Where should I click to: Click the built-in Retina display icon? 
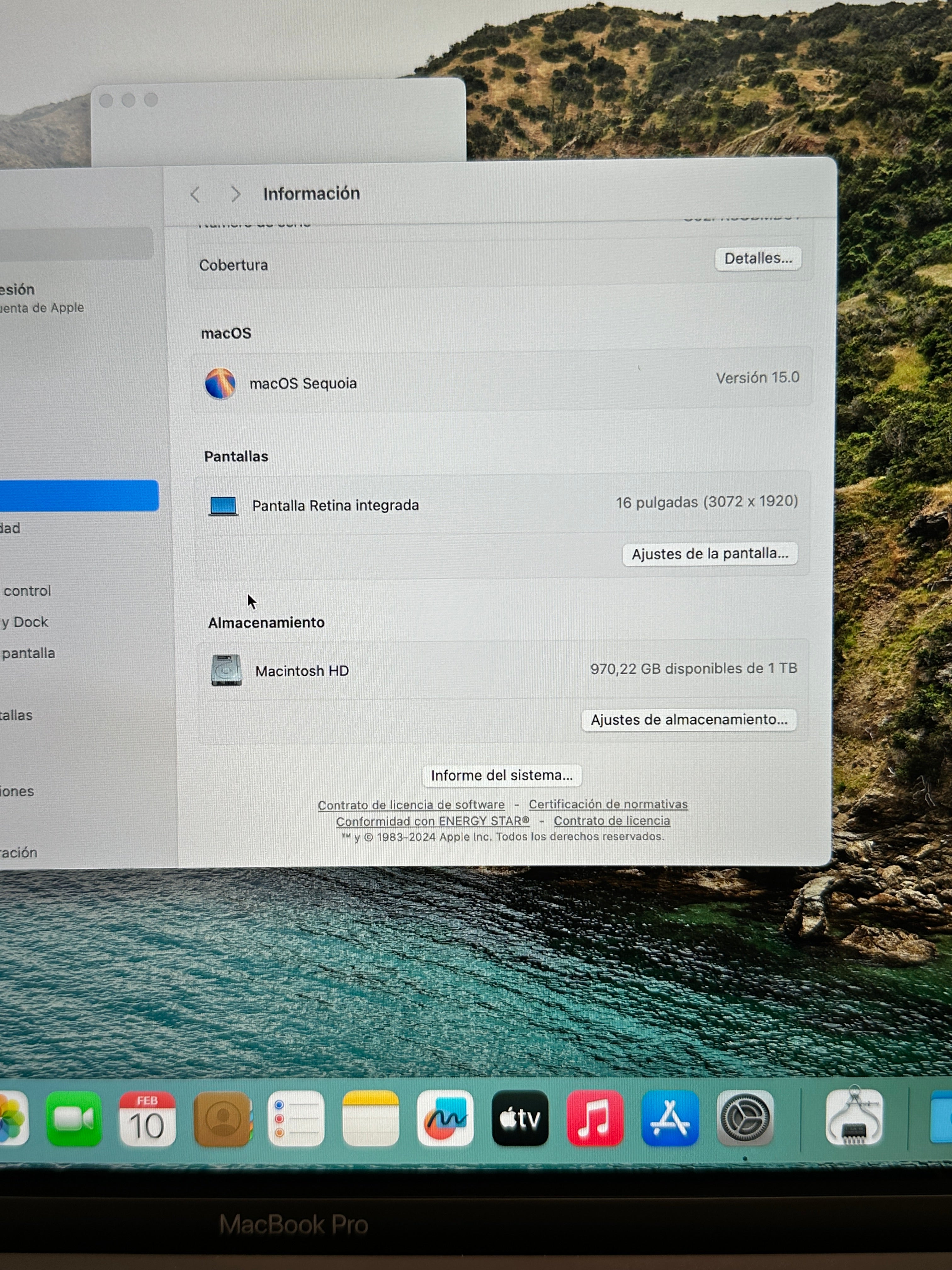(223, 506)
